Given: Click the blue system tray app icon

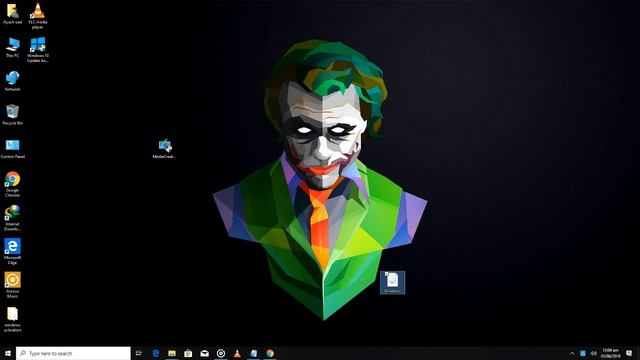Looking at the screenshot, I should click(x=583, y=353).
